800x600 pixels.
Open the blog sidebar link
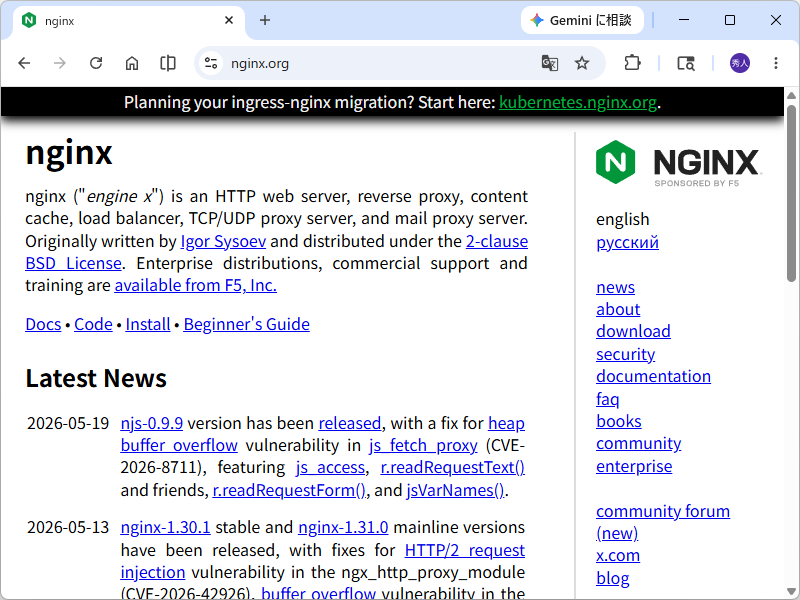(613, 578)
